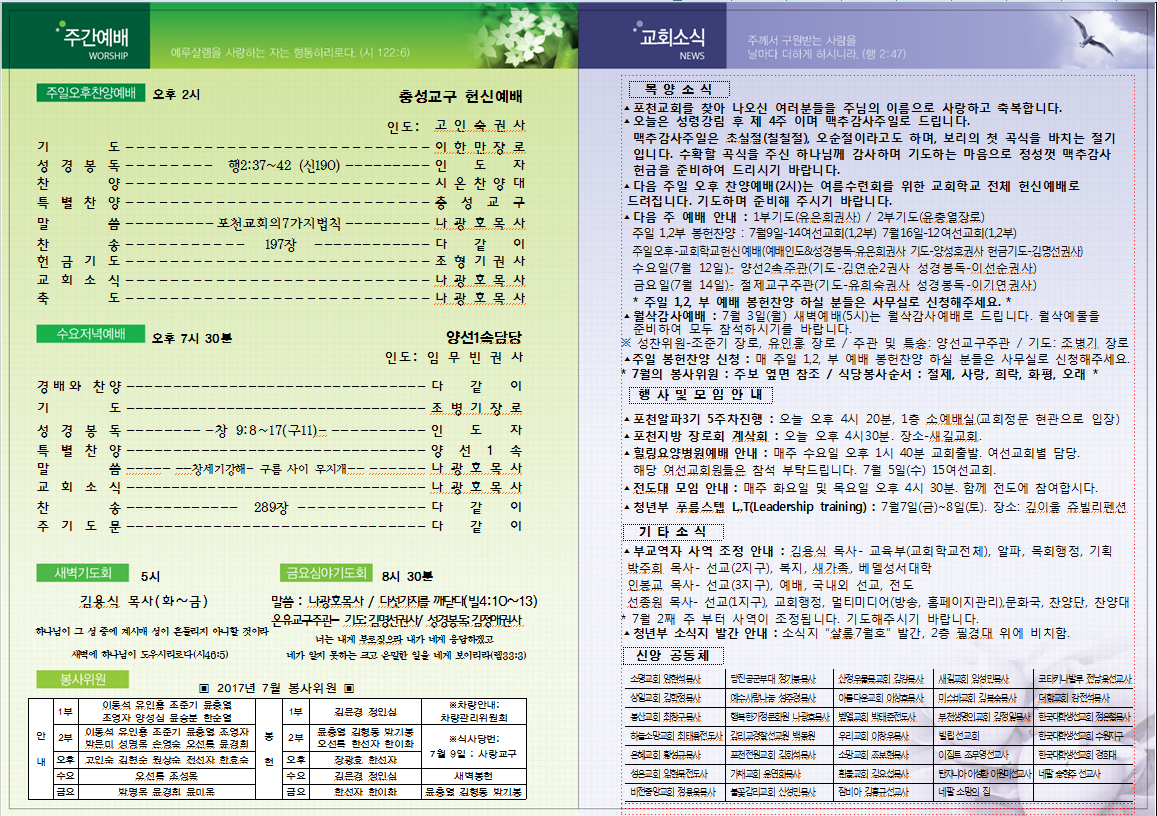Click the time '오후 7시 30분'
The width and height of the screenshot is (1158, 816).
192,338
